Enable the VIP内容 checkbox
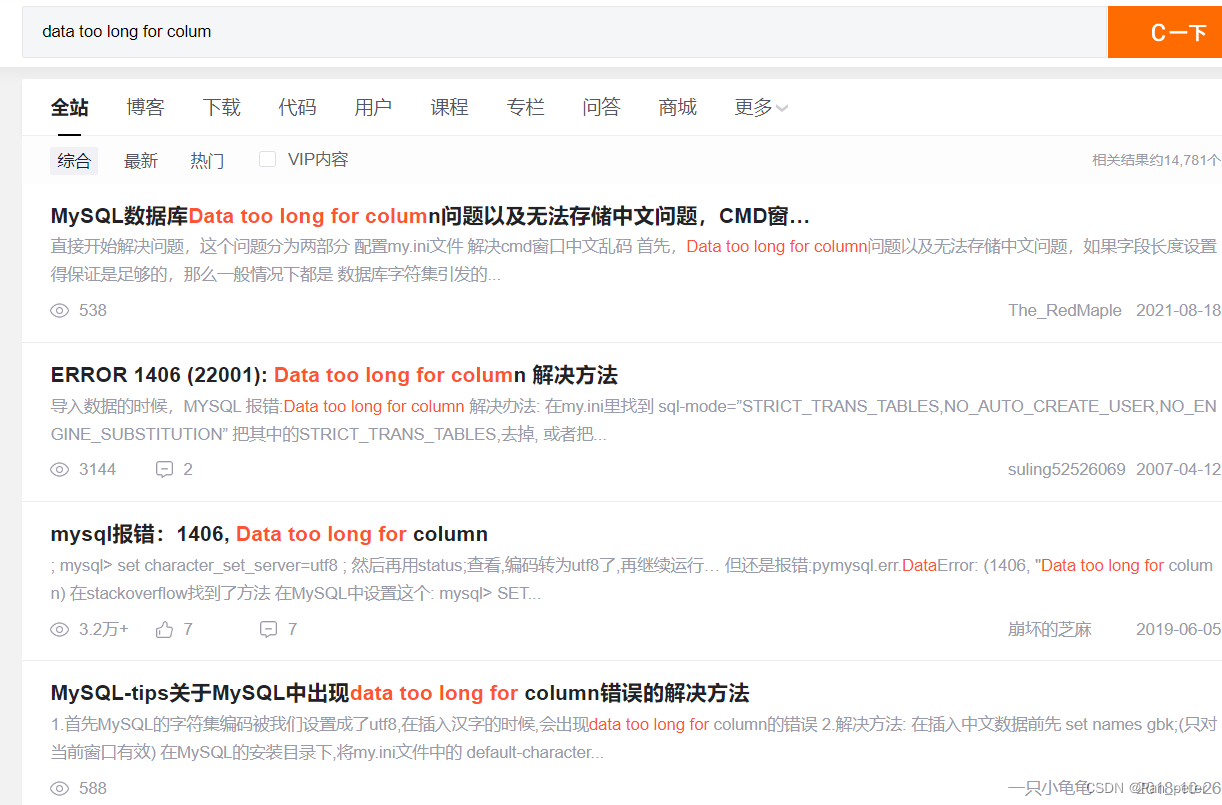The image size is (1222, 805). (x=267, y=159)
